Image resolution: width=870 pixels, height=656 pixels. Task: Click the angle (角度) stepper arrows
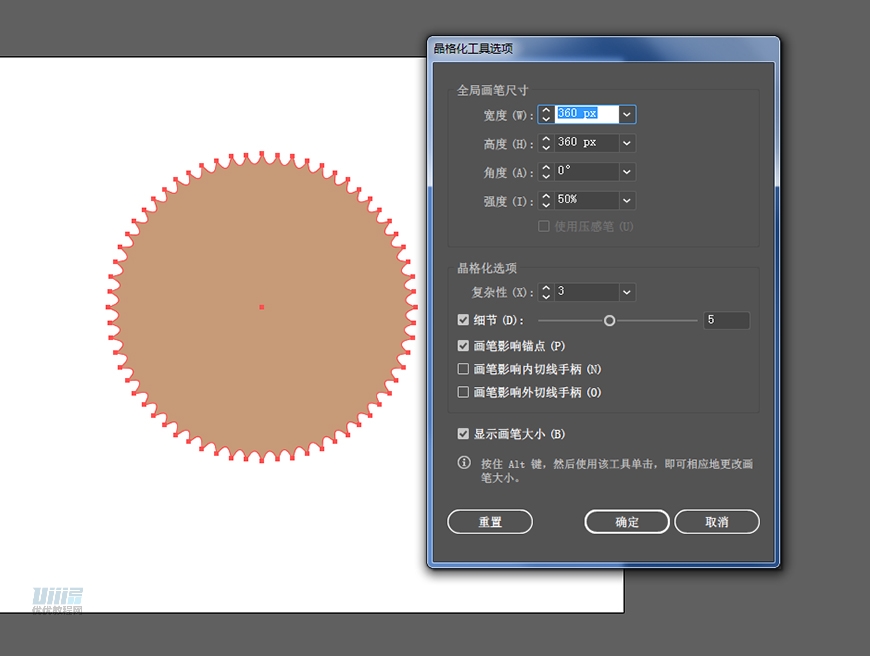[x=546, y=172]
